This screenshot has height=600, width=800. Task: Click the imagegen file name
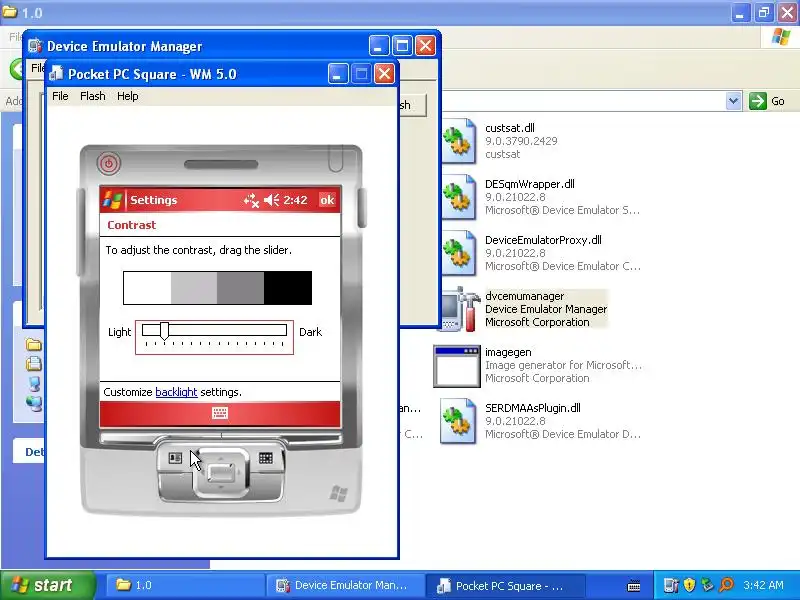pos(508,352)
